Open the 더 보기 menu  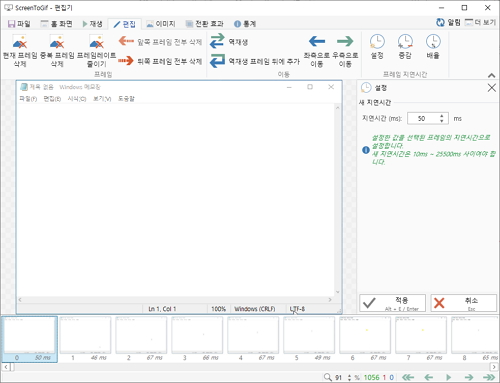click(480, 22)
